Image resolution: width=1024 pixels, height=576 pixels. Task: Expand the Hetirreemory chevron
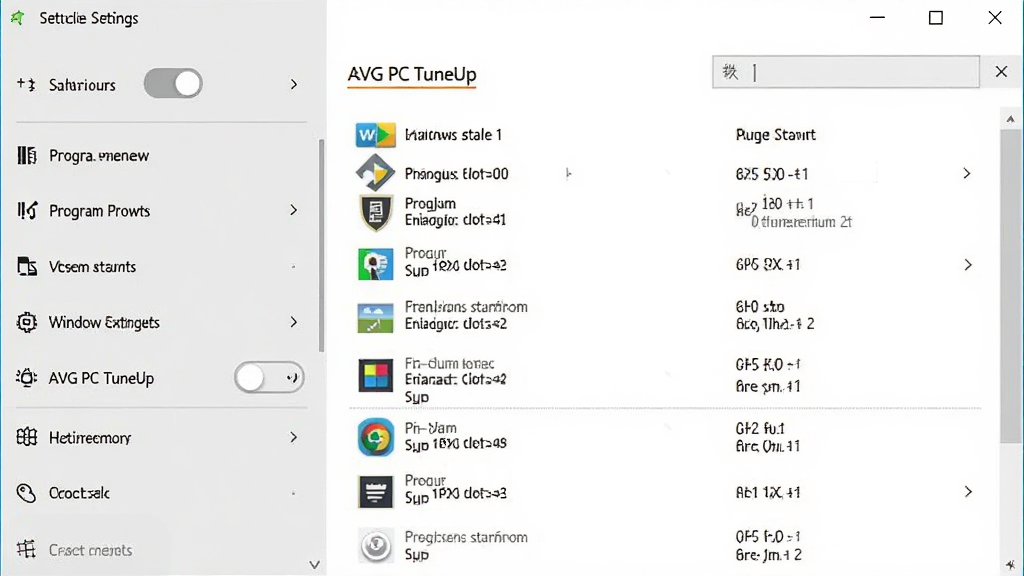pyautogui.click(x=294, y=437)
